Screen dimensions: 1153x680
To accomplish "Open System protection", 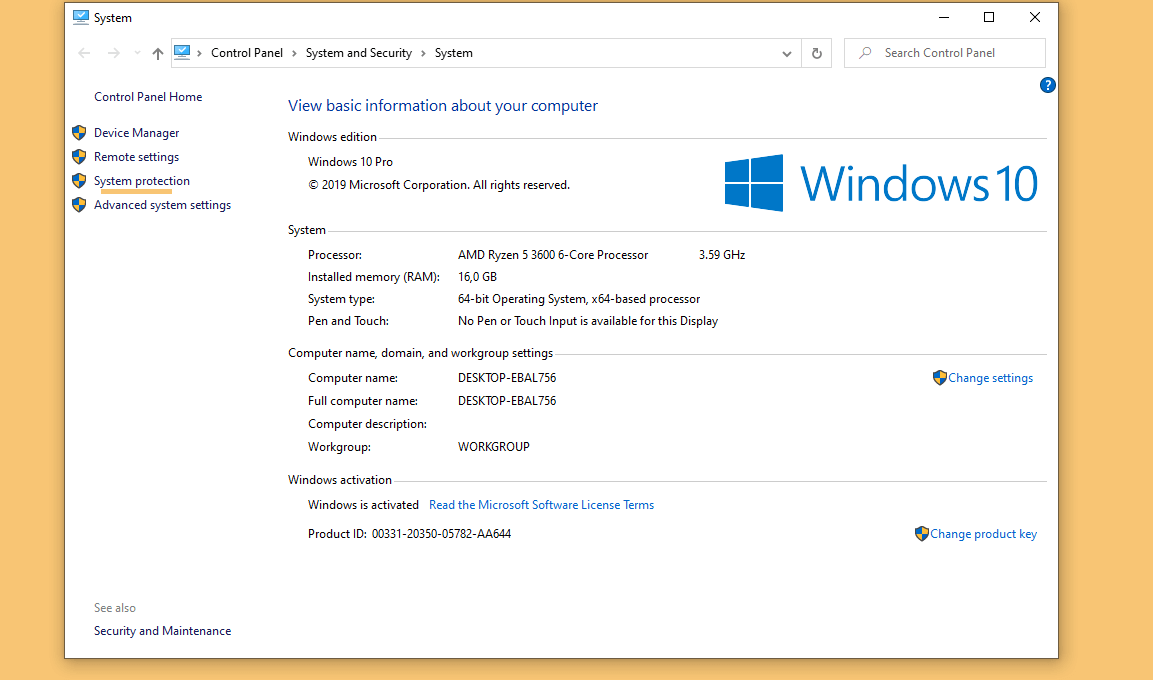I will pyautogui.click(x=142, y=181).
